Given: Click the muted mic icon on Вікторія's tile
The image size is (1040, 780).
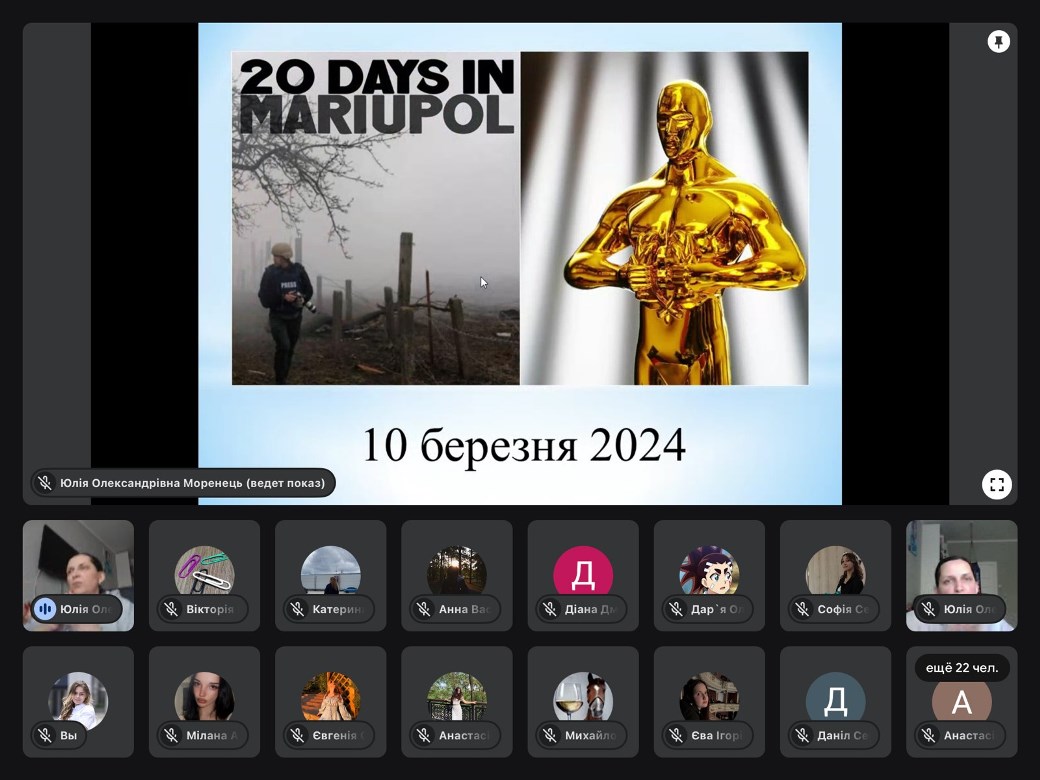Looking at the screenshot, I should click(x=171, y=609).
